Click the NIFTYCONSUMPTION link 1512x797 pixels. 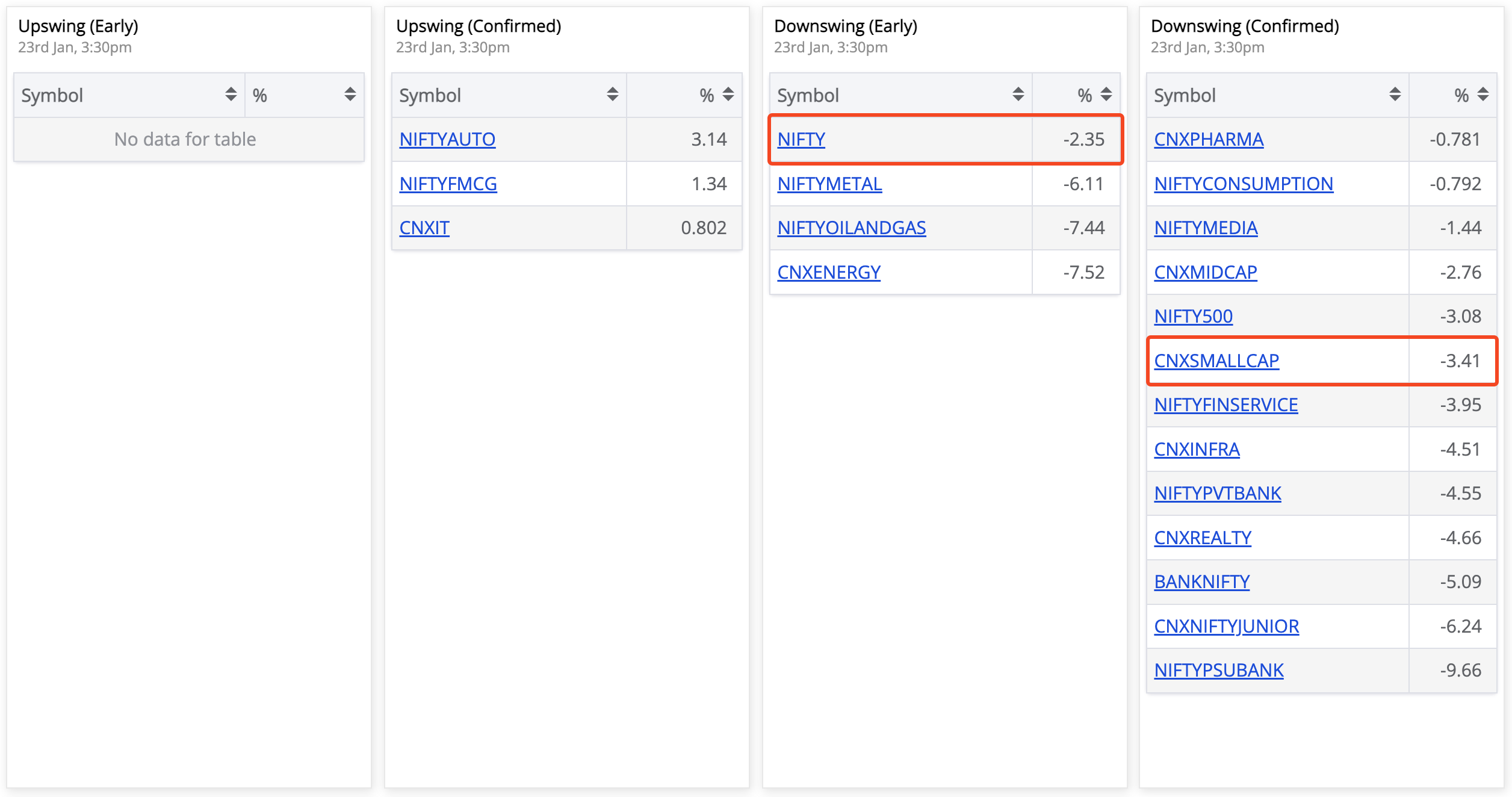point(1244,184)
